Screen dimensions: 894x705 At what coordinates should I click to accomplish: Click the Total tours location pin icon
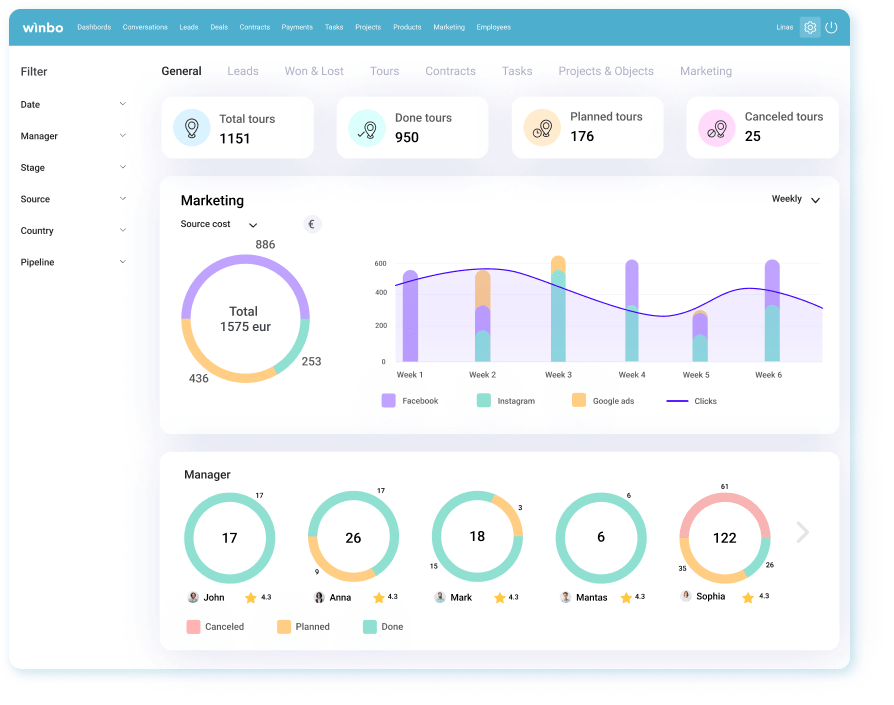point(191,128)
